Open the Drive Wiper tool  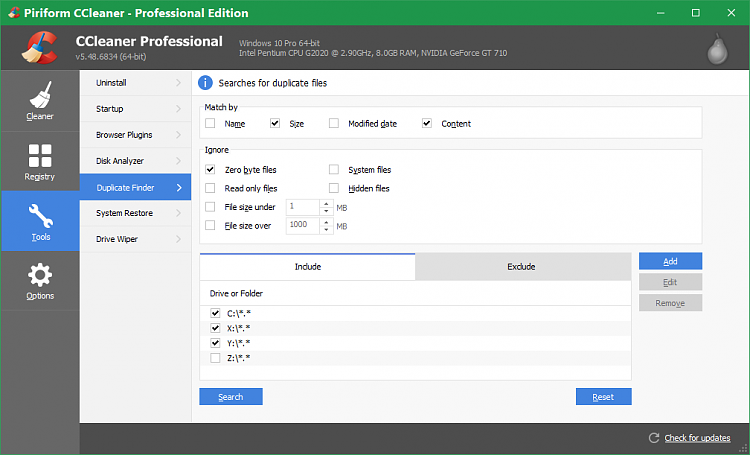tap(135, 239)
